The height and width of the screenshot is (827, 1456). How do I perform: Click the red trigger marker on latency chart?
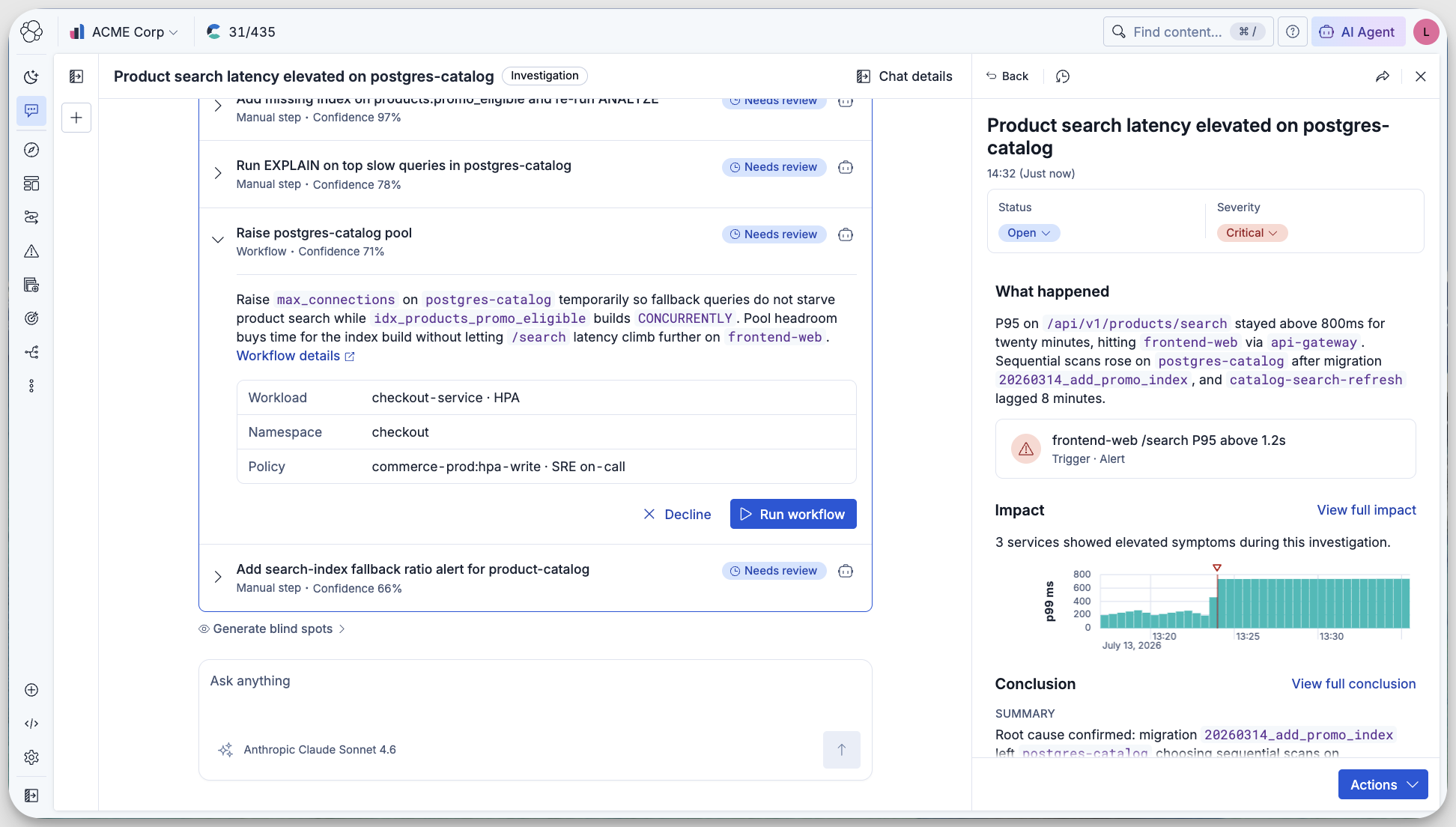coord(1217,568)
